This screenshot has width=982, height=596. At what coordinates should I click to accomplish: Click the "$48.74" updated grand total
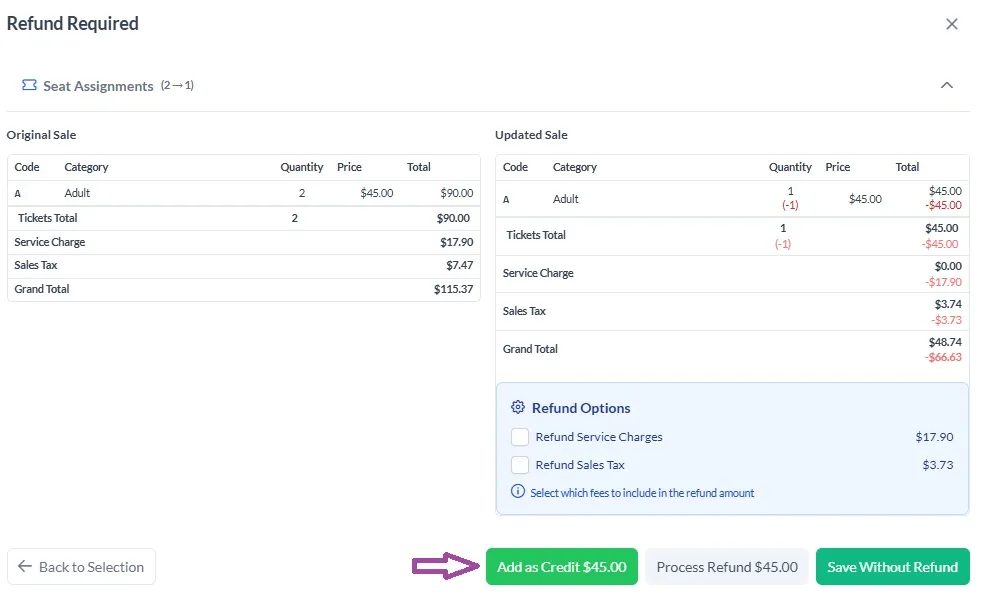(945, 342)
